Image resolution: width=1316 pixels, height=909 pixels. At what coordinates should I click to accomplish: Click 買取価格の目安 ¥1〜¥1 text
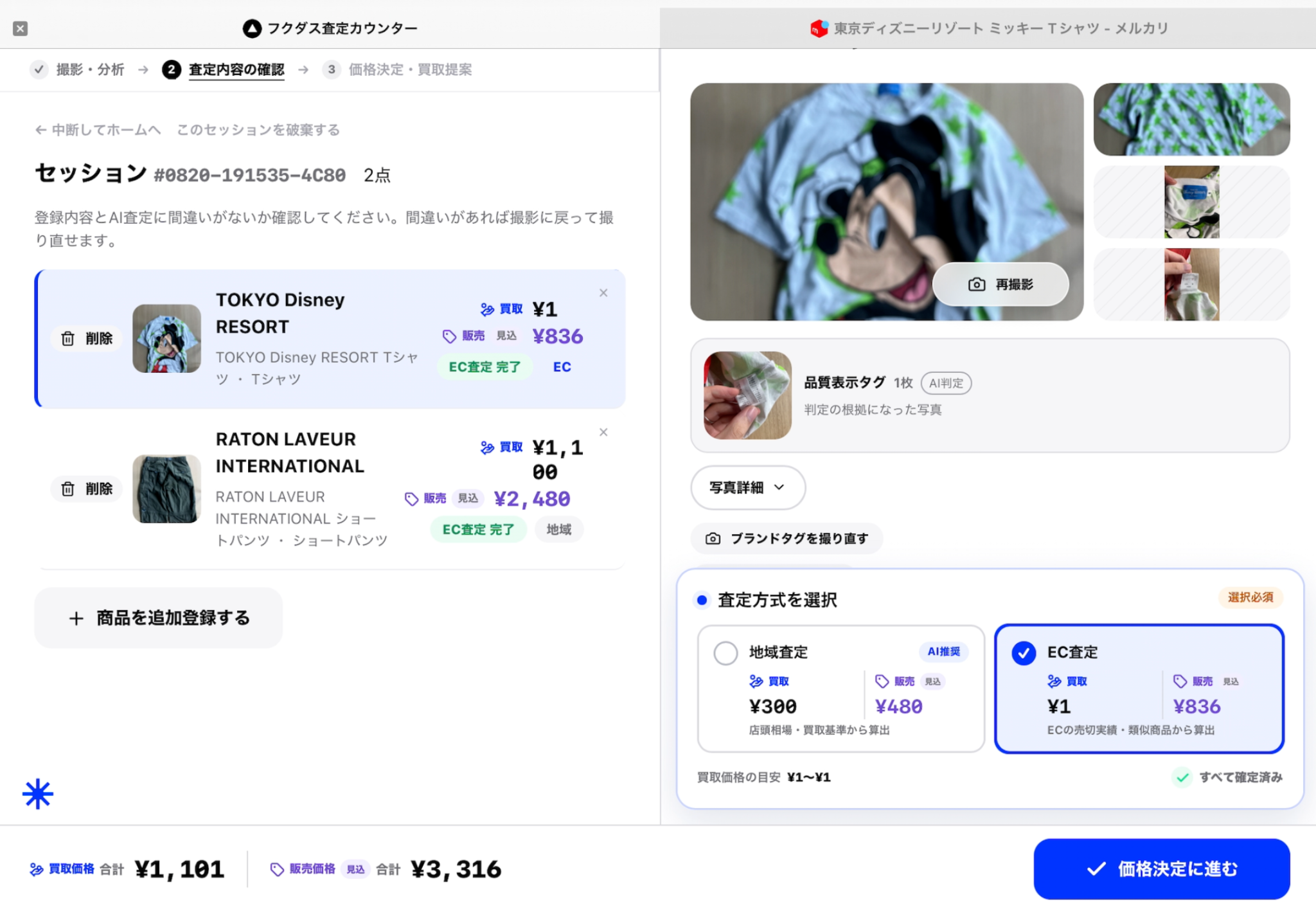(764, 778)
